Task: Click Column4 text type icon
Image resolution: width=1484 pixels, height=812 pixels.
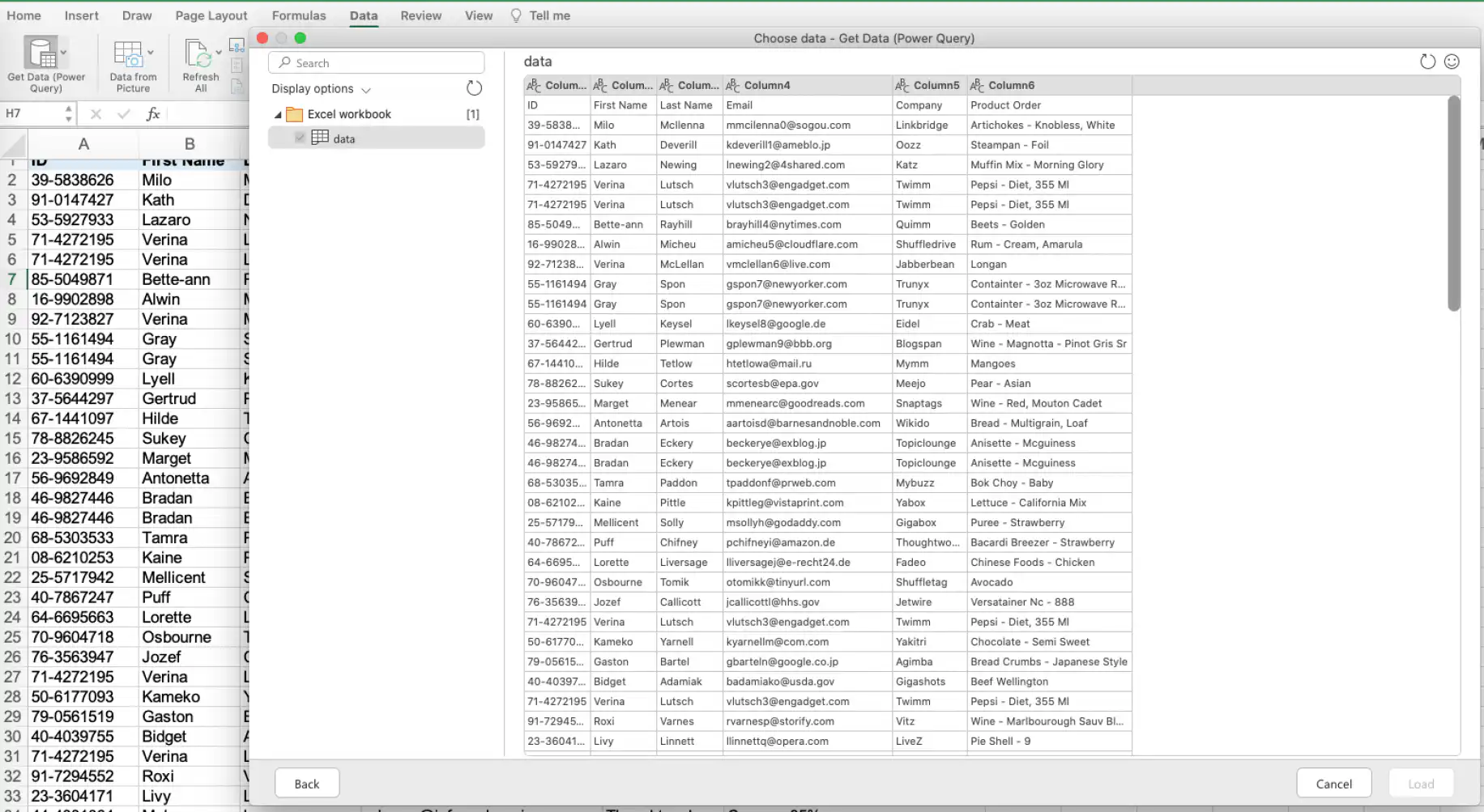Action: pos(732,85)
